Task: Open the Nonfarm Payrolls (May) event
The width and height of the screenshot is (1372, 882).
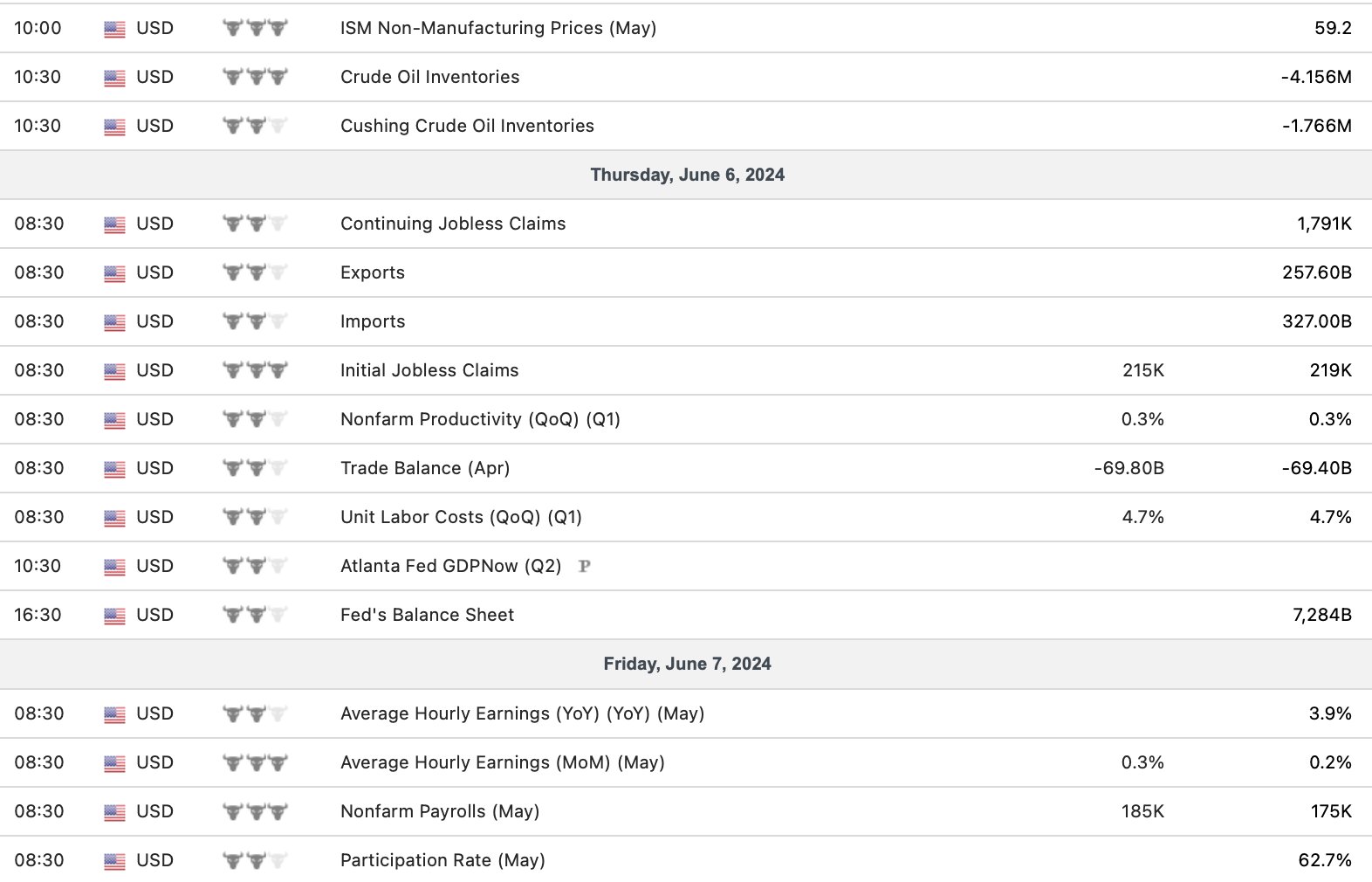Action: pyautogui.click(x=440, y=811)
